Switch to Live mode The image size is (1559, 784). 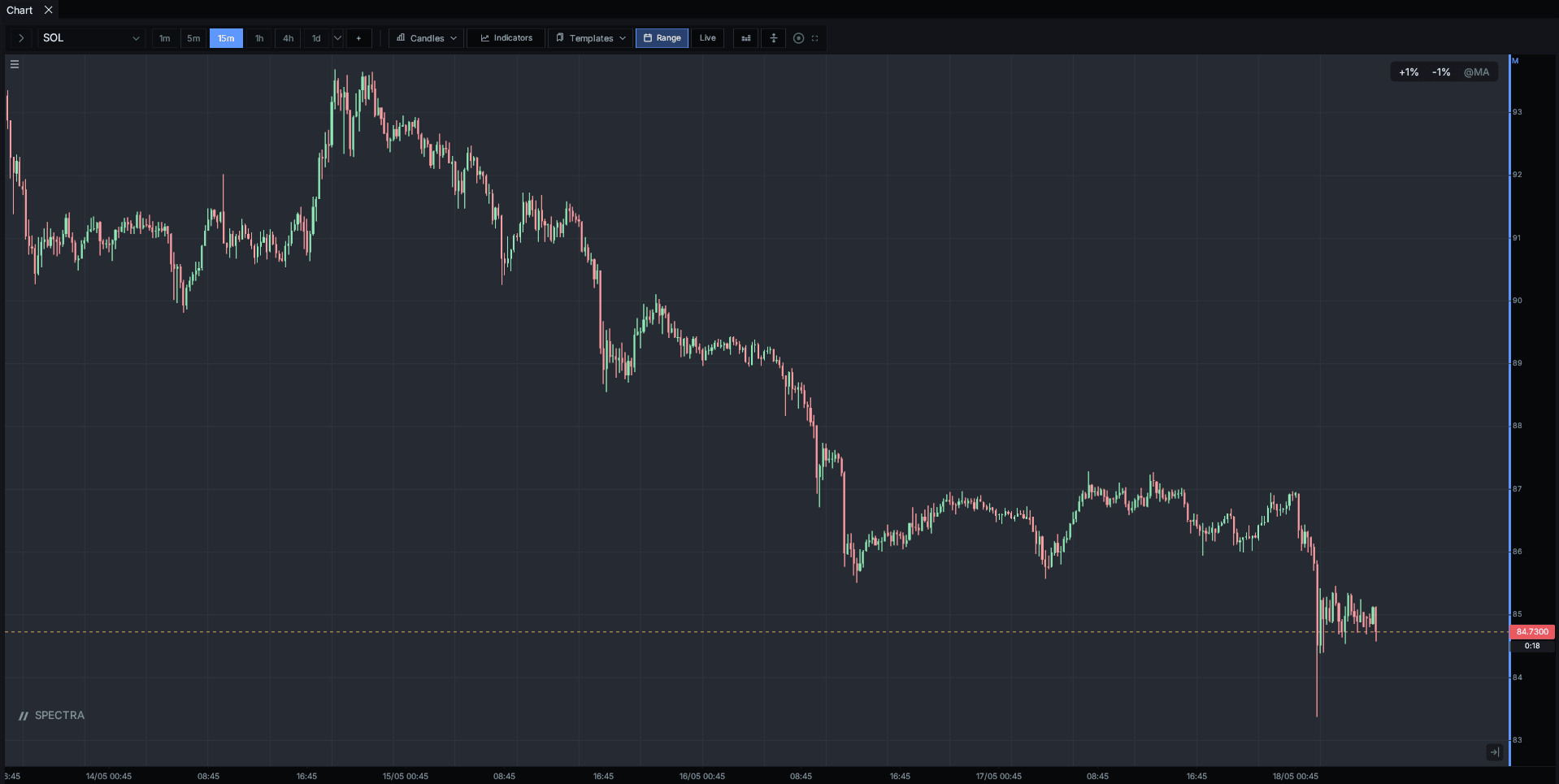[x=707, y=38]
